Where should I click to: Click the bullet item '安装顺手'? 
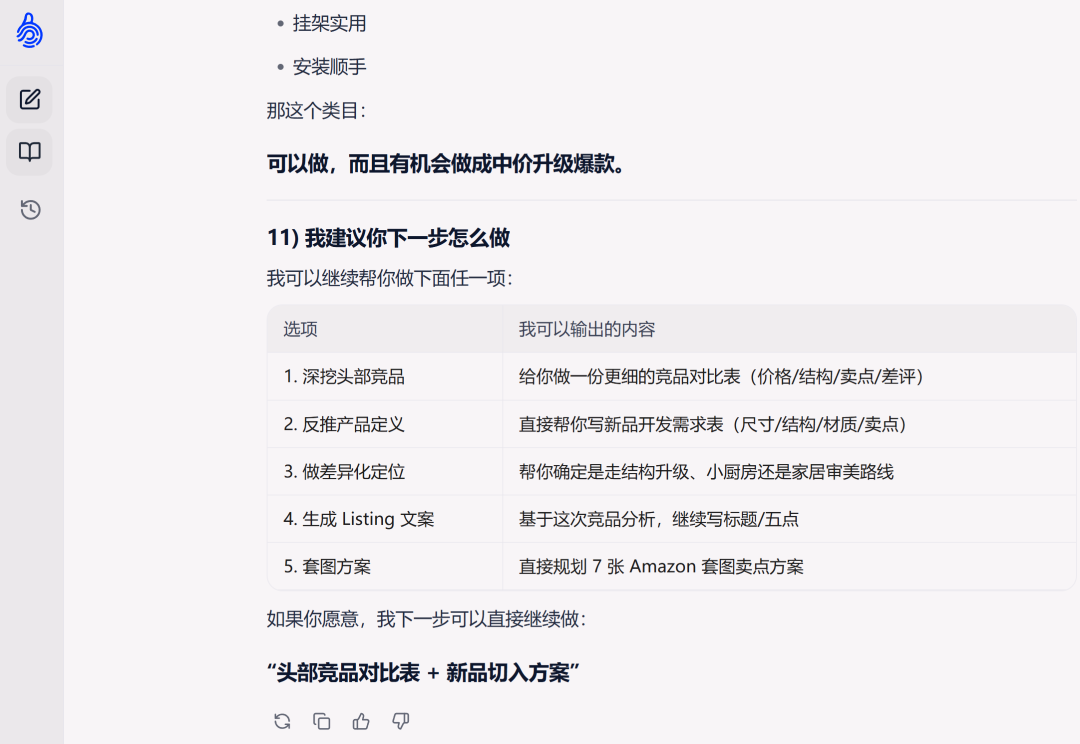[x=329, y=67]
